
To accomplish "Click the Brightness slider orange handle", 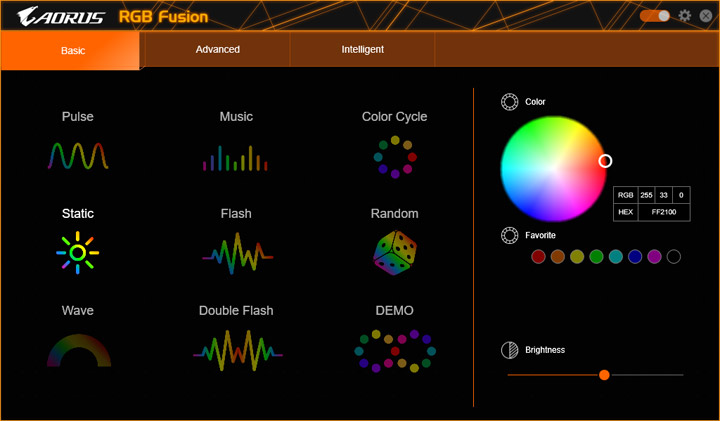I will coord(604,375).
